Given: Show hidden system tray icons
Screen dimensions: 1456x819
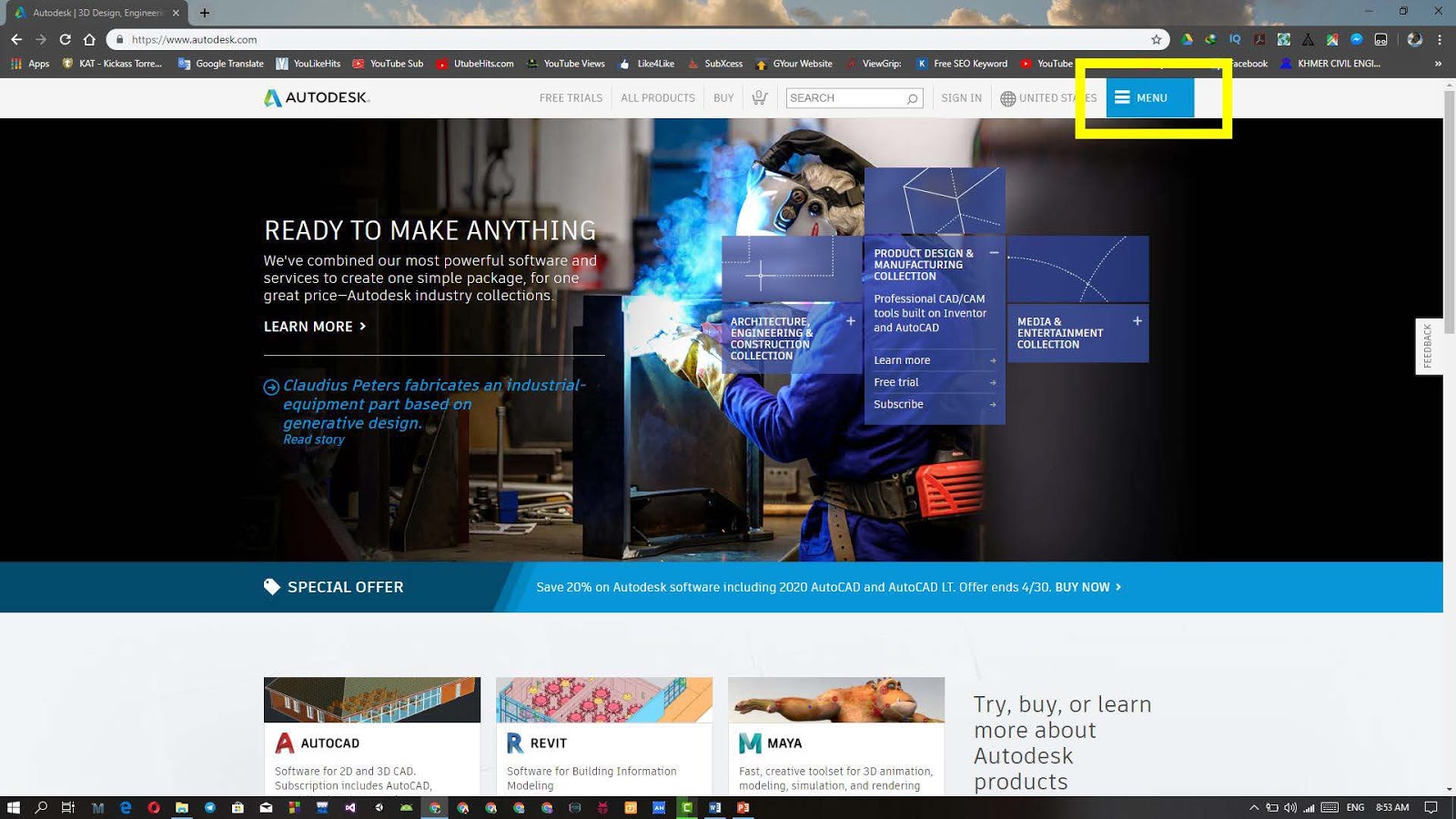Looking at the screenshot, I should 1254,807.
